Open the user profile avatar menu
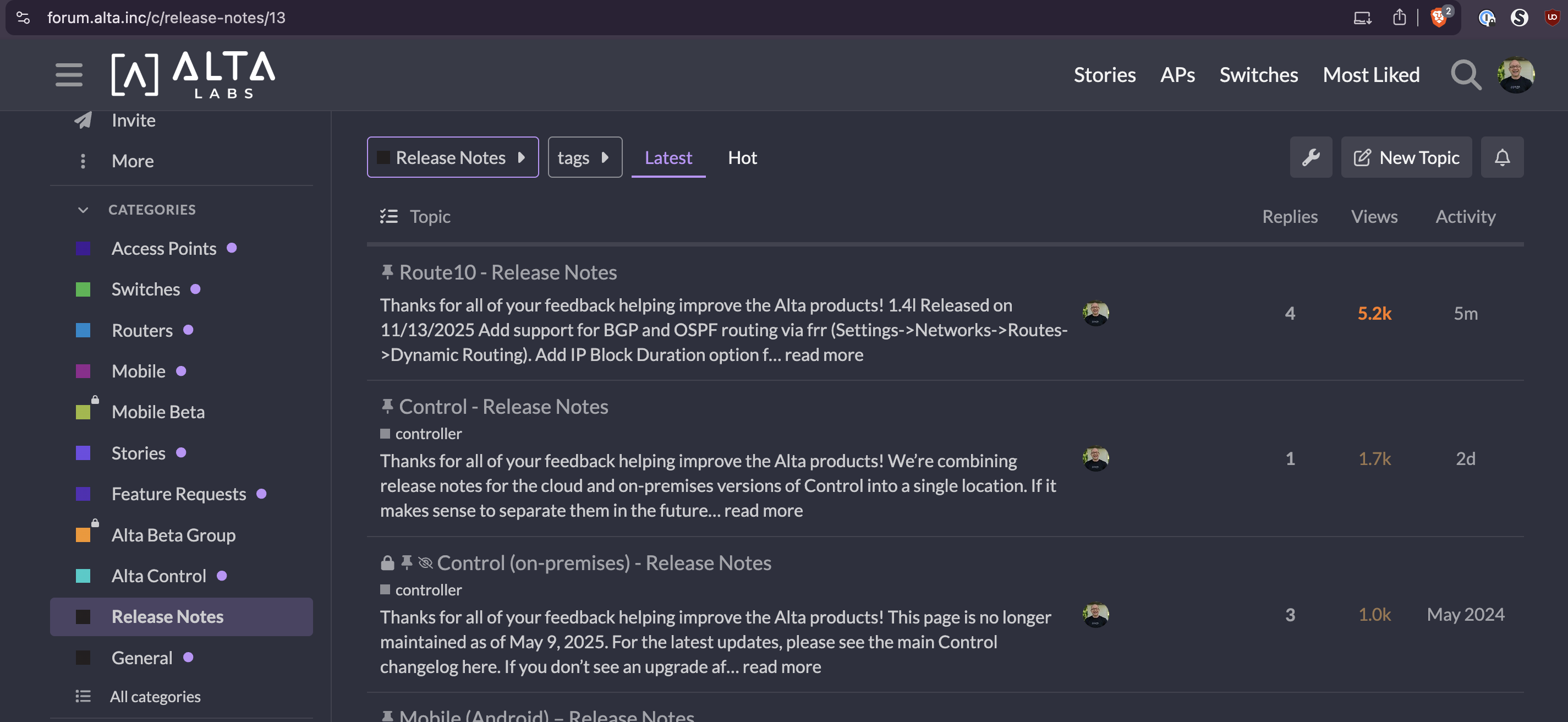 (x=1516, y=75)
